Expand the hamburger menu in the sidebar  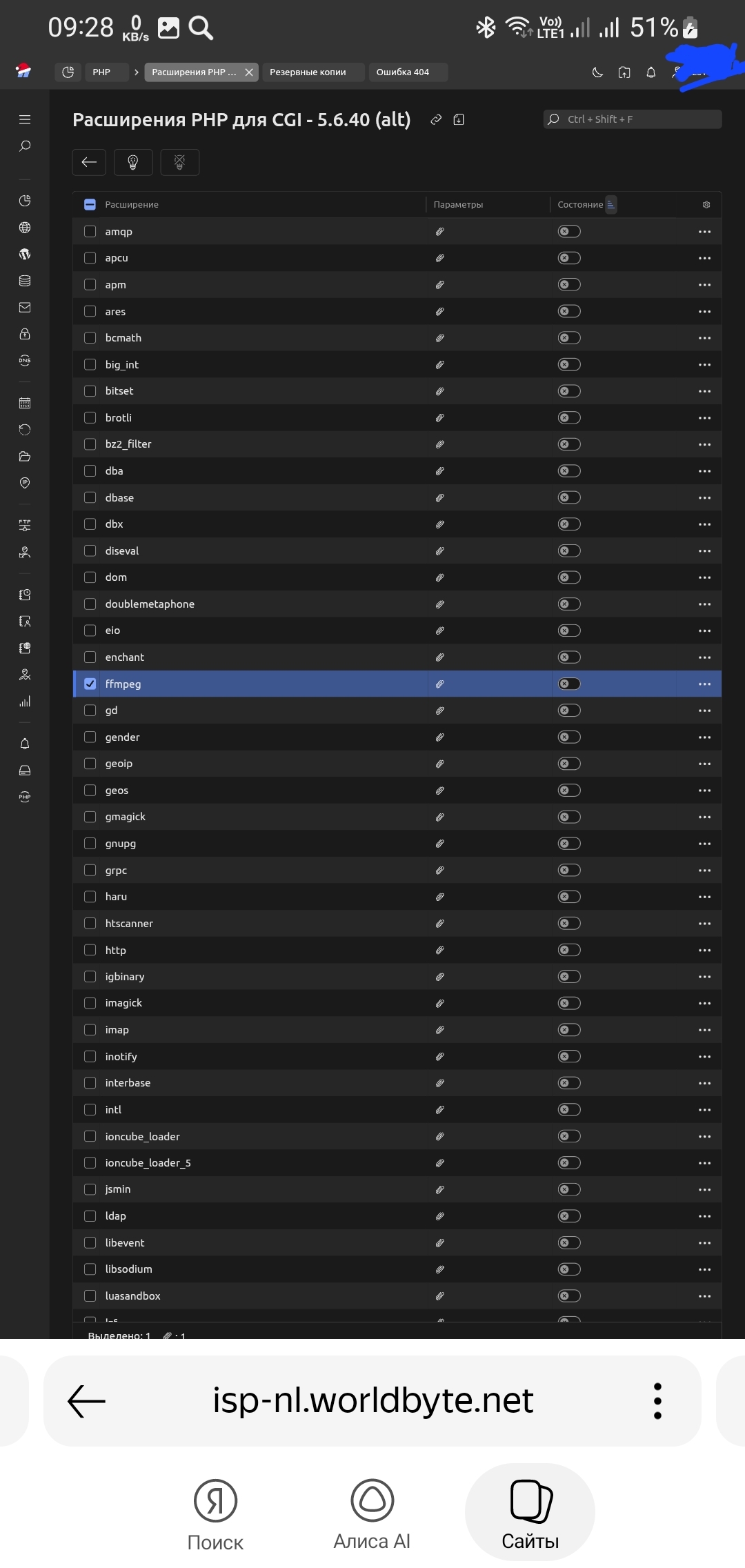pos(25,119)
